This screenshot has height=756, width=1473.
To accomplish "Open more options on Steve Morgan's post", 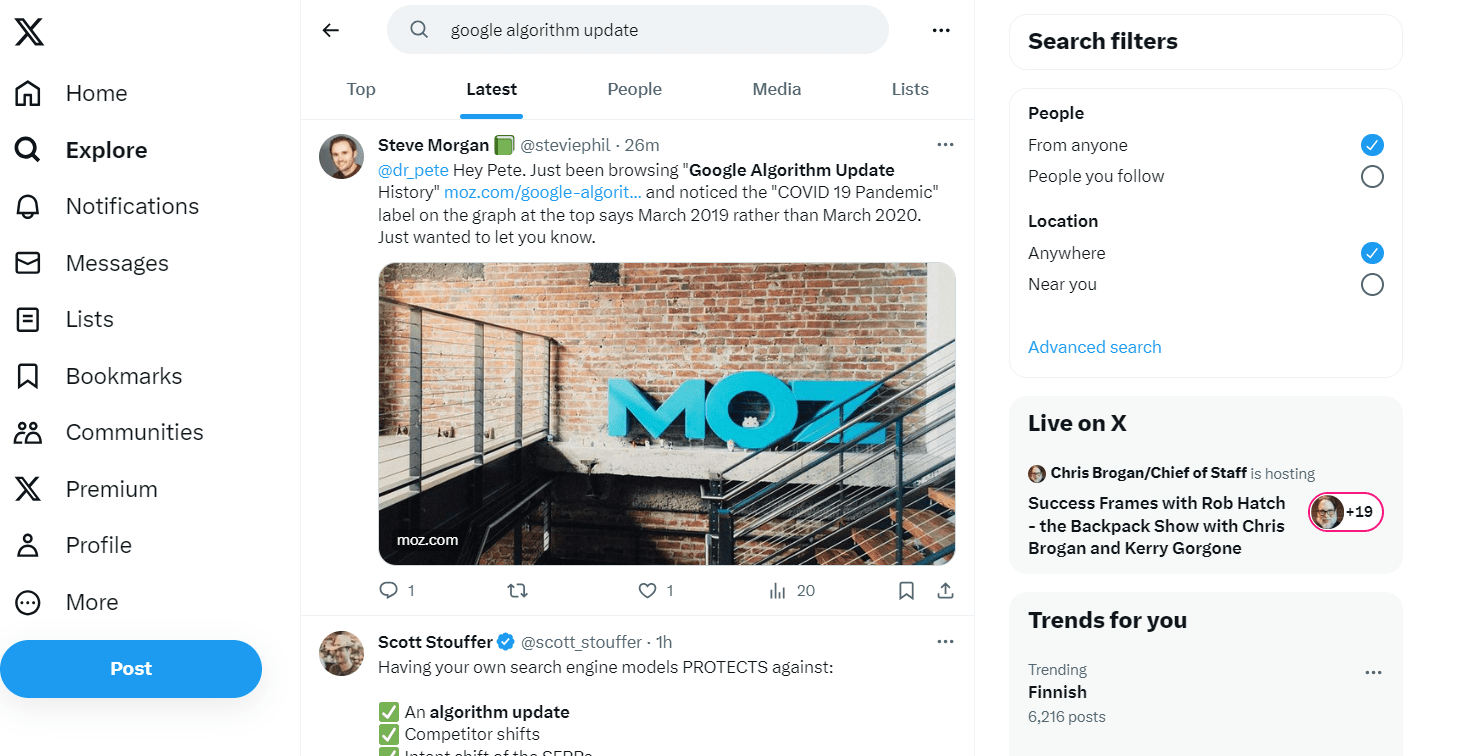I will 945,145.
